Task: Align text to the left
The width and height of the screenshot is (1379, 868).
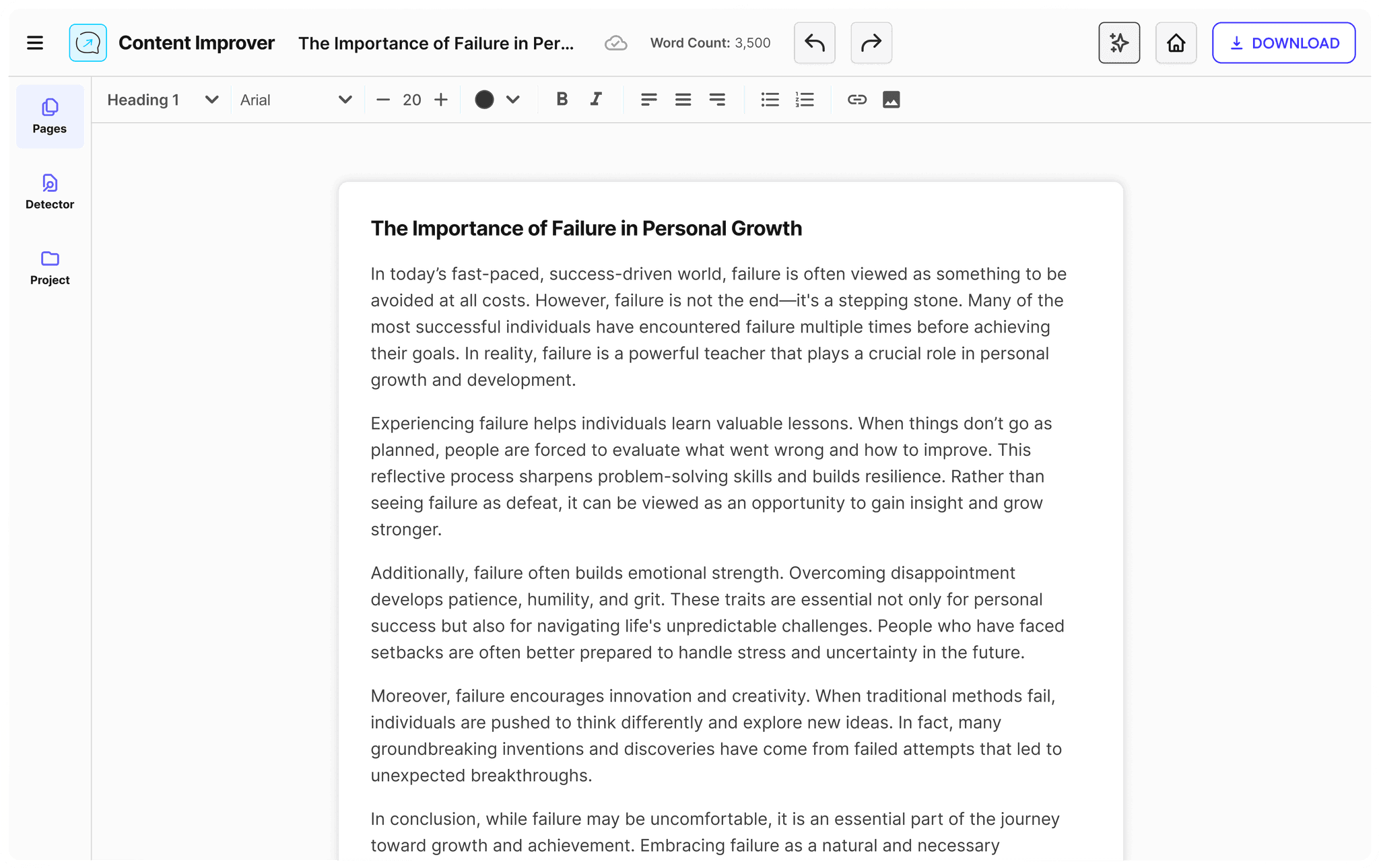Action: click(649, 100)
